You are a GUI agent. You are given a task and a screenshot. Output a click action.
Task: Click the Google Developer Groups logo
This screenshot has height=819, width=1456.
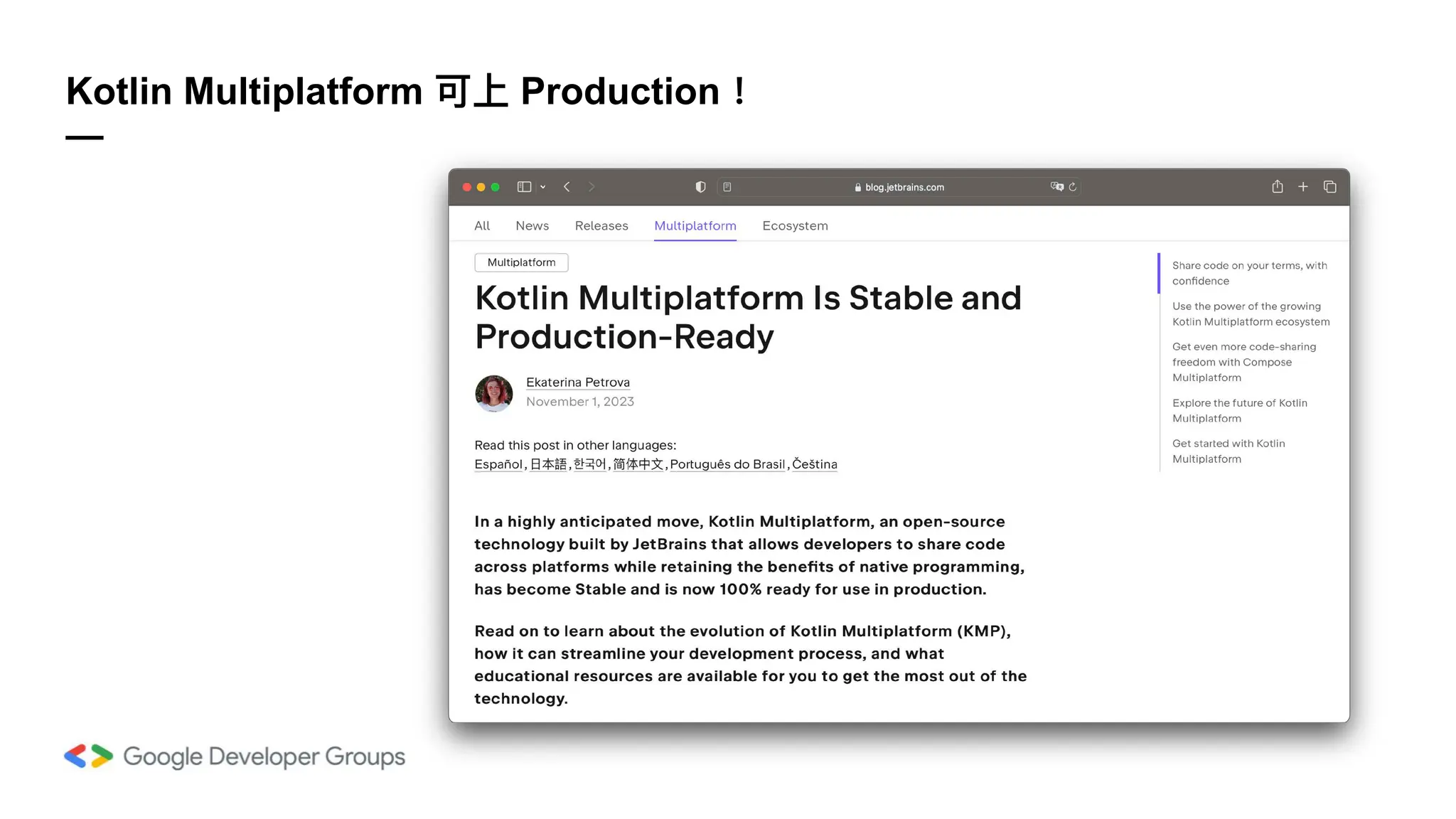[235, 756]
